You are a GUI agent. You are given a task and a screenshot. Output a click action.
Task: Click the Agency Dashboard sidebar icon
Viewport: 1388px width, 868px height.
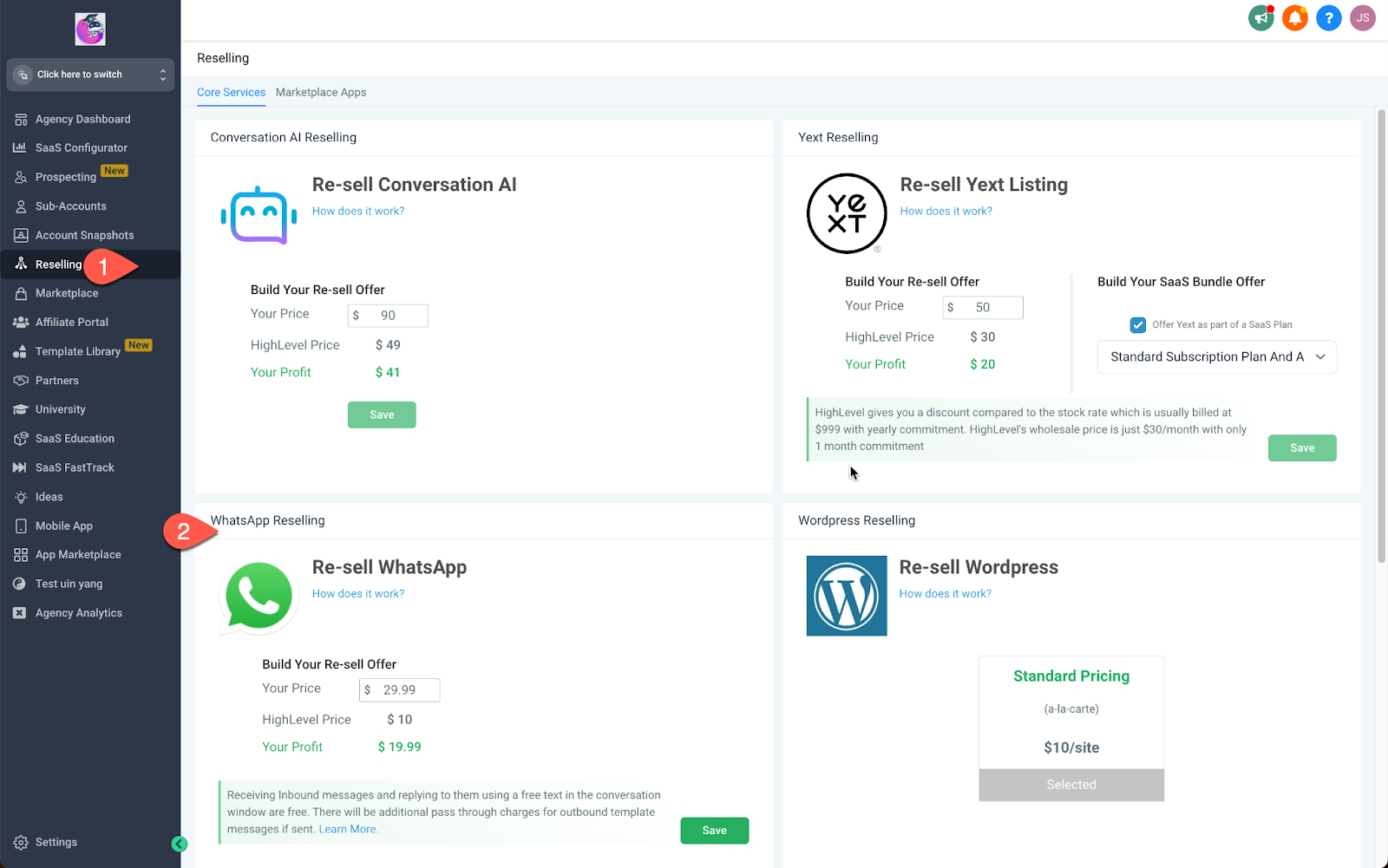(21, 120)
